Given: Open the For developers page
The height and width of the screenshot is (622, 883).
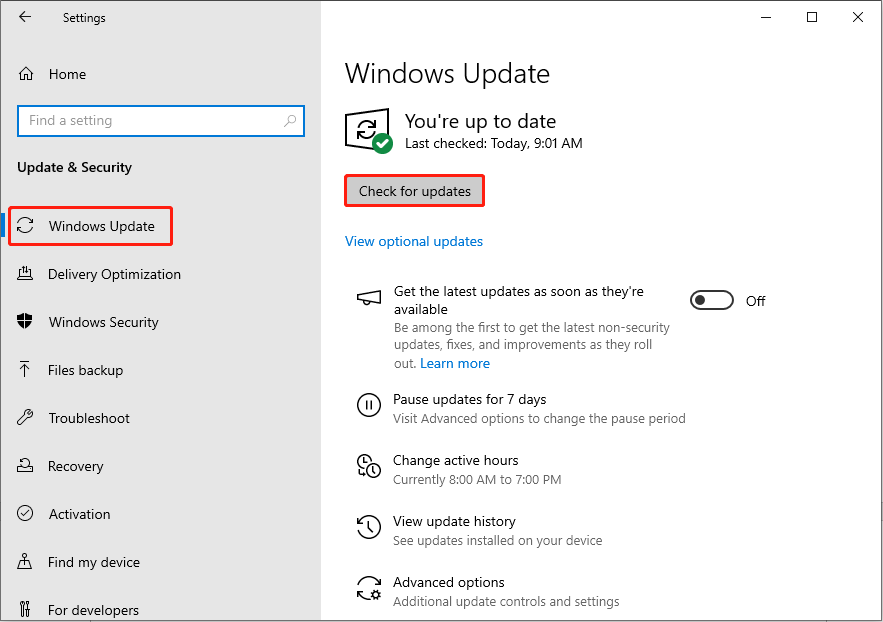Looking at the screenshot, I should [x=93, y=610].
